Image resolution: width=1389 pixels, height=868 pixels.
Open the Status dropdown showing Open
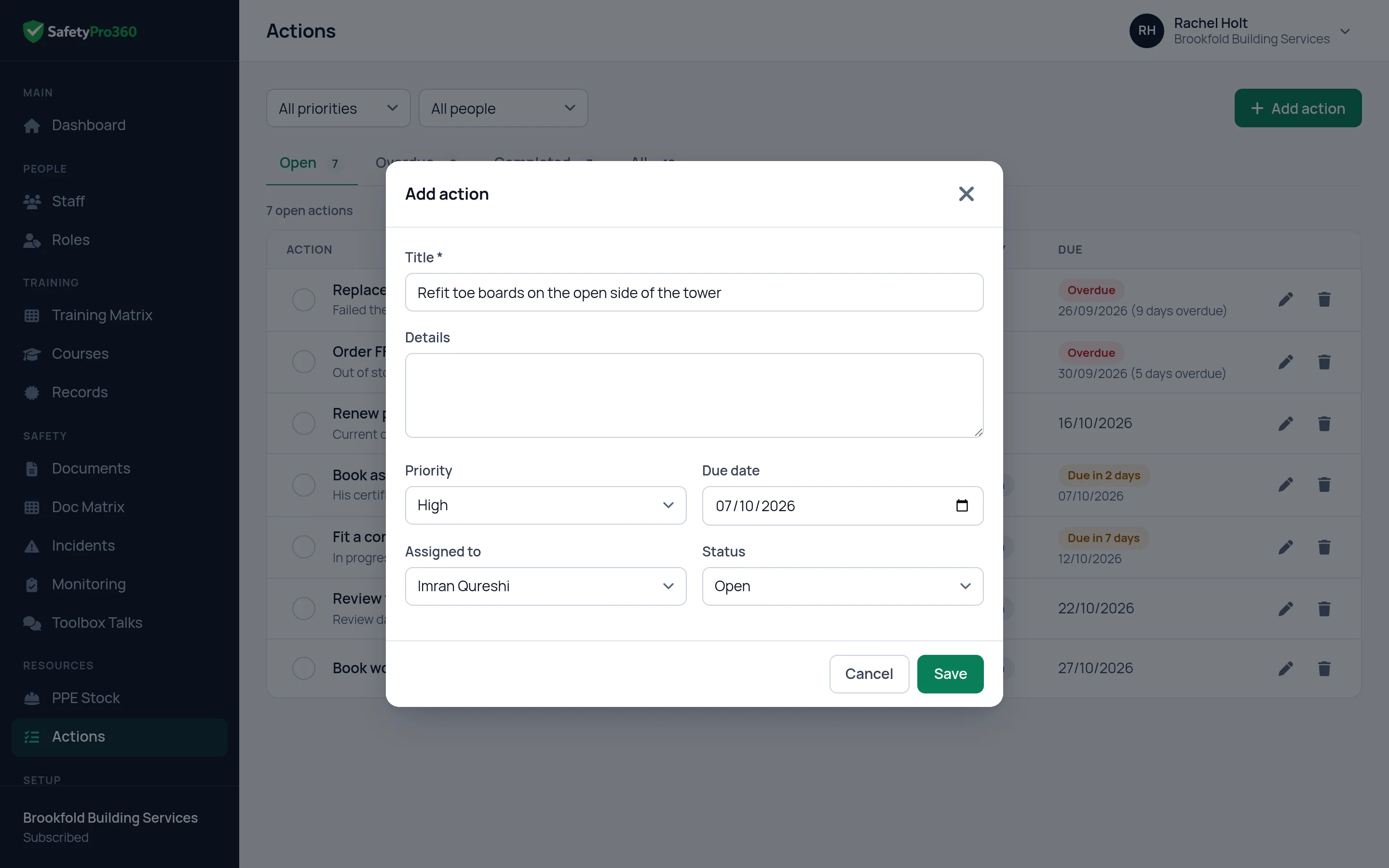click(843, 586)
